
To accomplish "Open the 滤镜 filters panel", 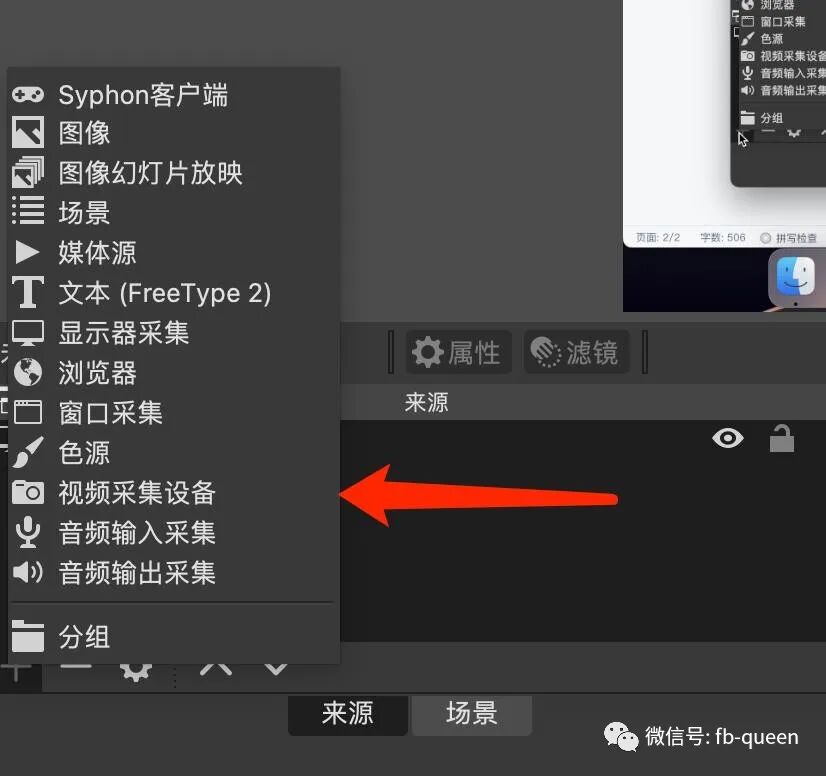I will (576, 352).
